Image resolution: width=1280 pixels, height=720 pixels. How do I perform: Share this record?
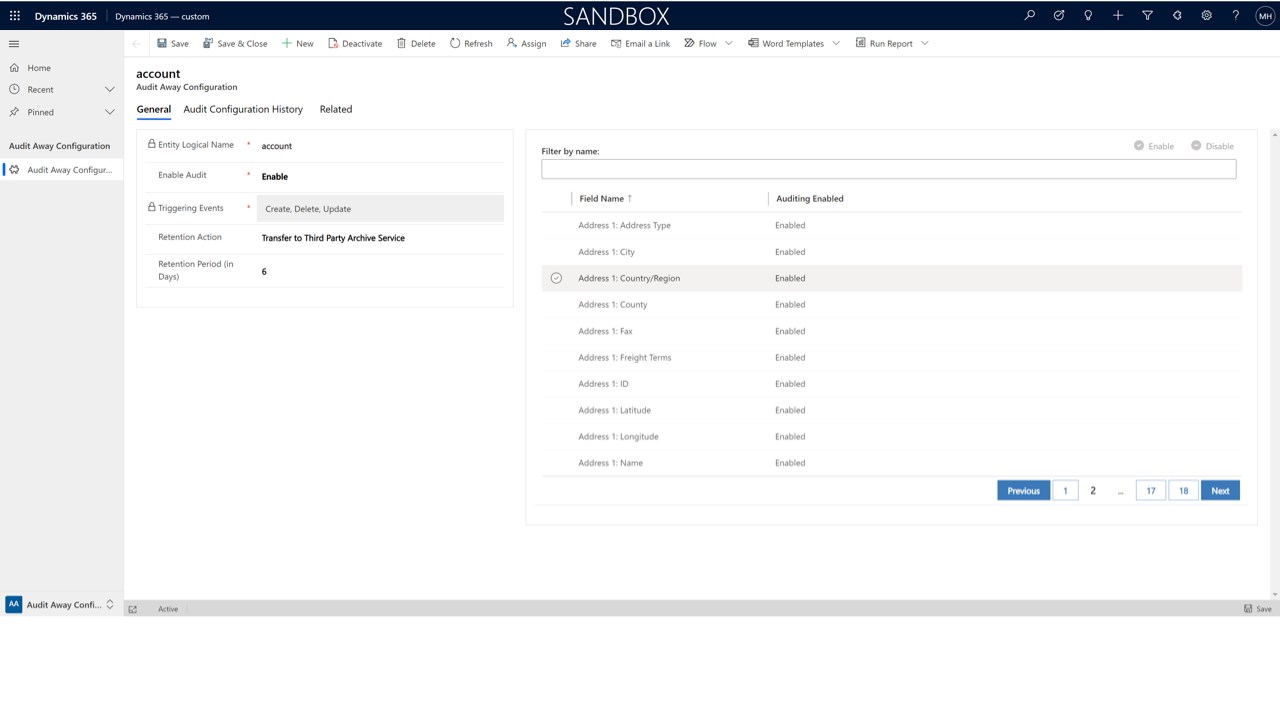pyautogui.click(x=578, y=44)
